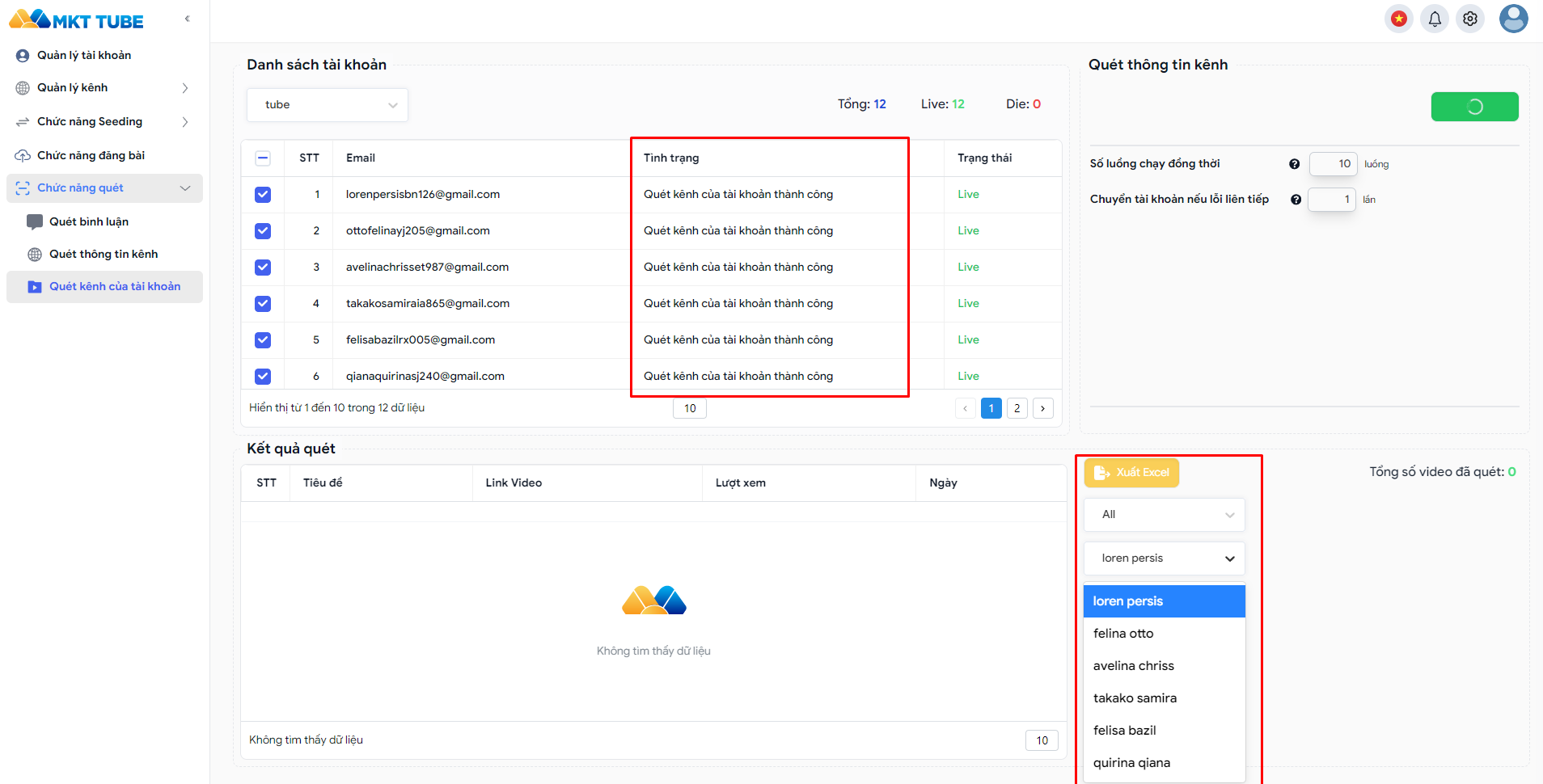Click the Xuất Excel export button

[x=1131, y=473]
